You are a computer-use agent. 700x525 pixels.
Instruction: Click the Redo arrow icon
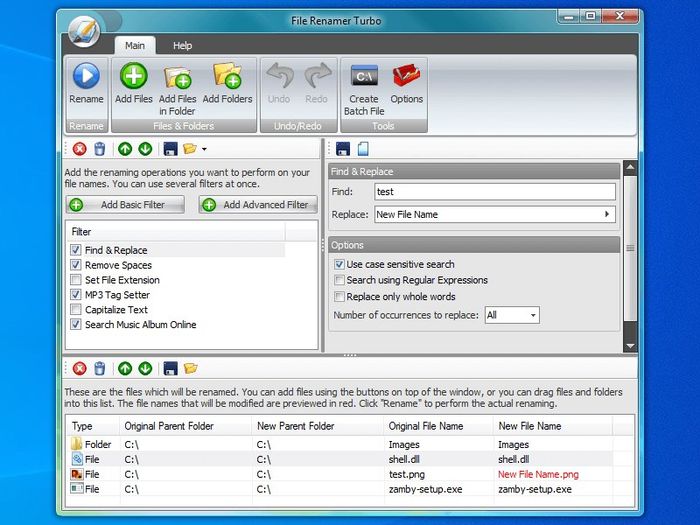point(316,77)
